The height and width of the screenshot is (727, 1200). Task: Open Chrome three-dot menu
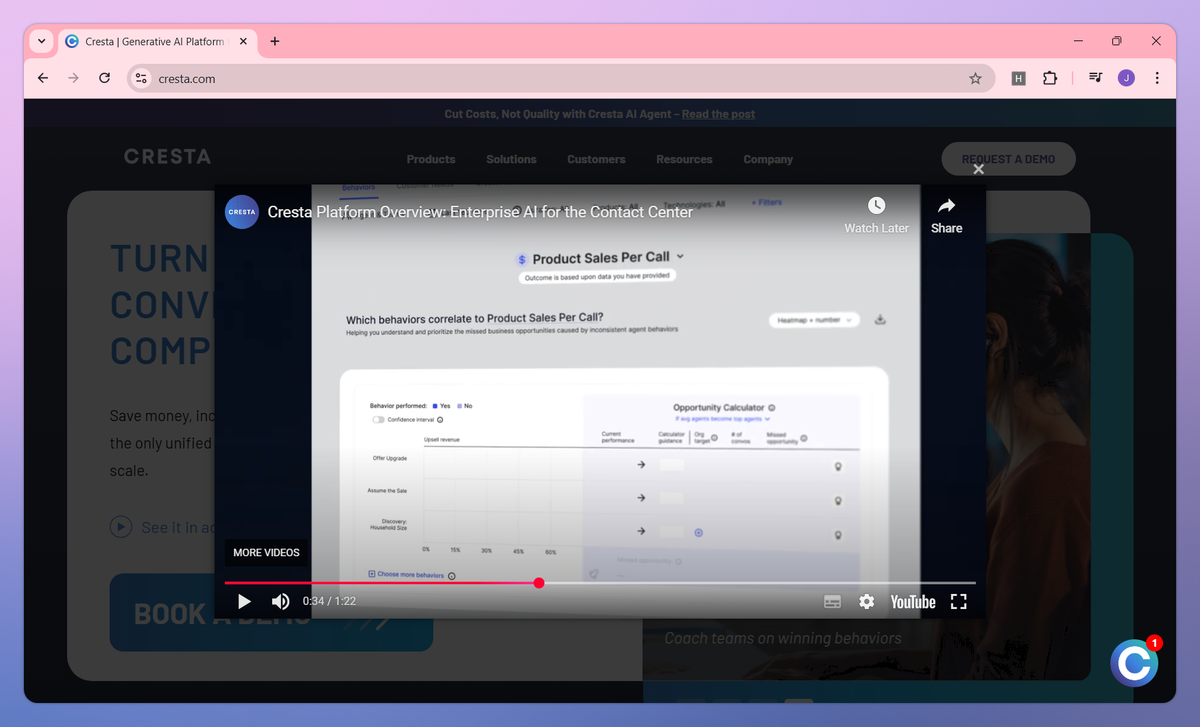coord(1157,78)
